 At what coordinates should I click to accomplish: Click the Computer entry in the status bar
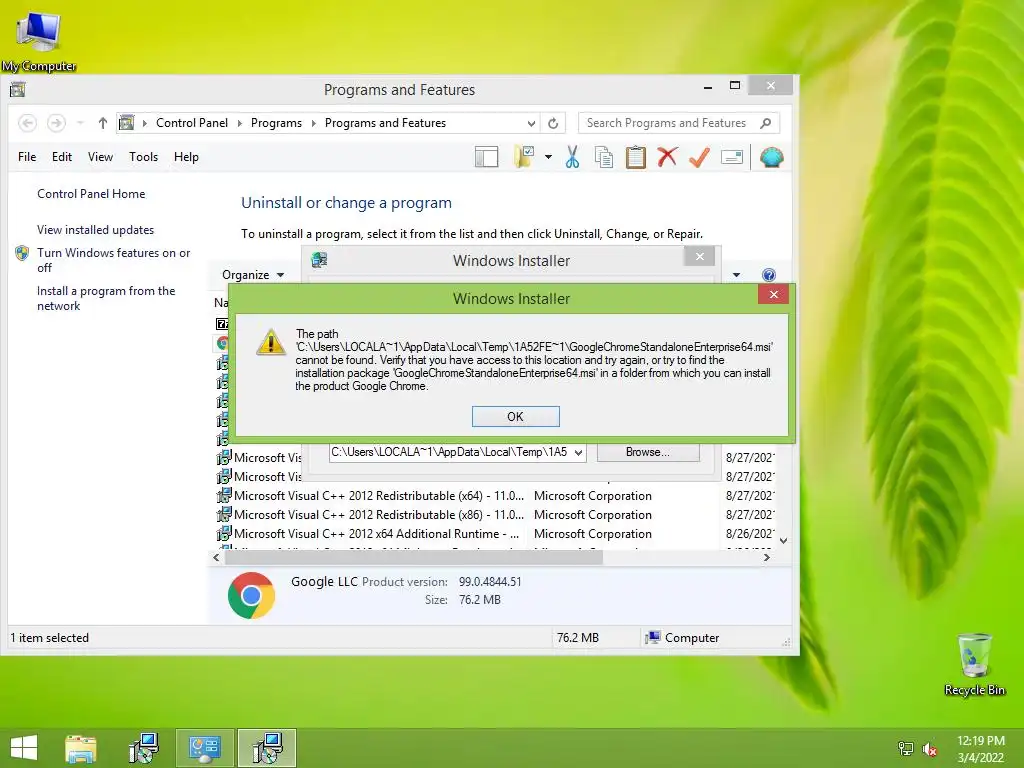[682, 638]
